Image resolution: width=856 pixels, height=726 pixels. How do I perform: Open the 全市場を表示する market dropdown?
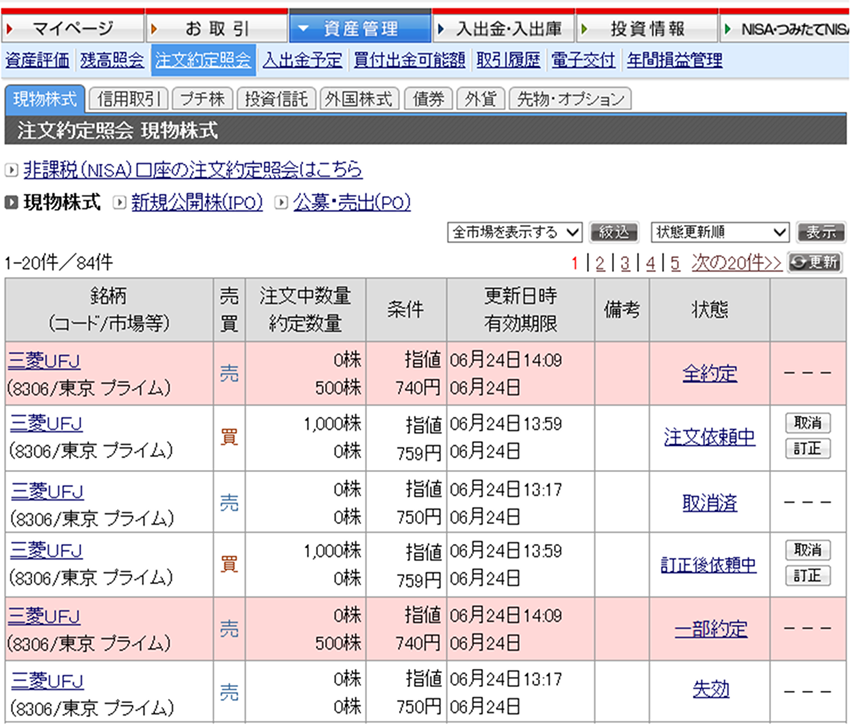pos(515,232)
